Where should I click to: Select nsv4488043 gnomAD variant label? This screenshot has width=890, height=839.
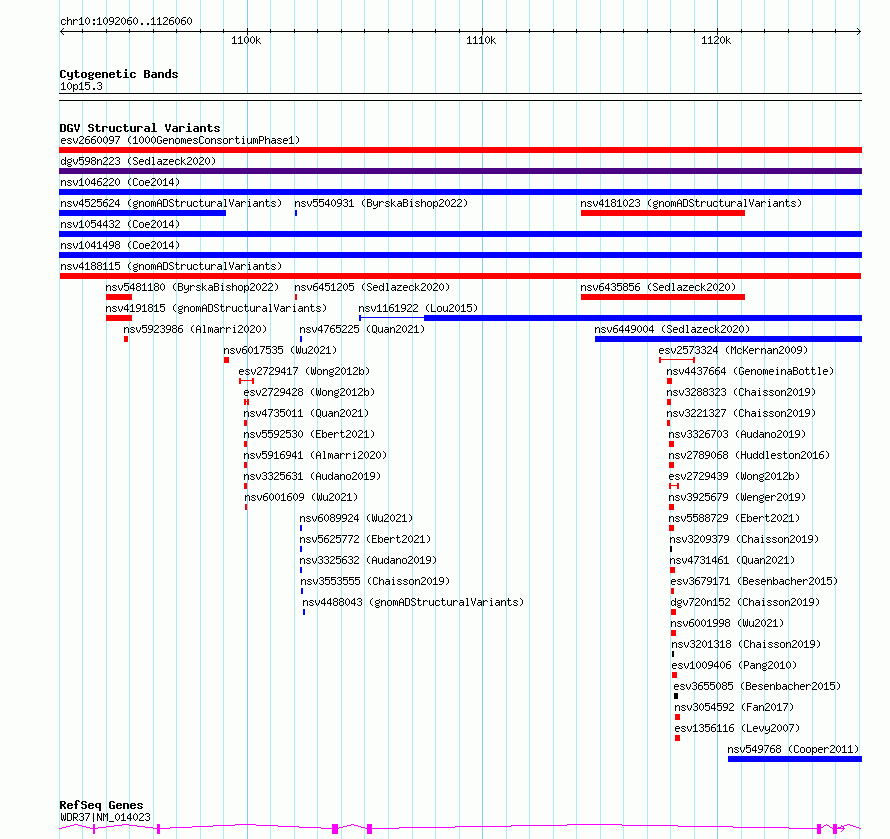pyautogui.click(x=413, y=602)
